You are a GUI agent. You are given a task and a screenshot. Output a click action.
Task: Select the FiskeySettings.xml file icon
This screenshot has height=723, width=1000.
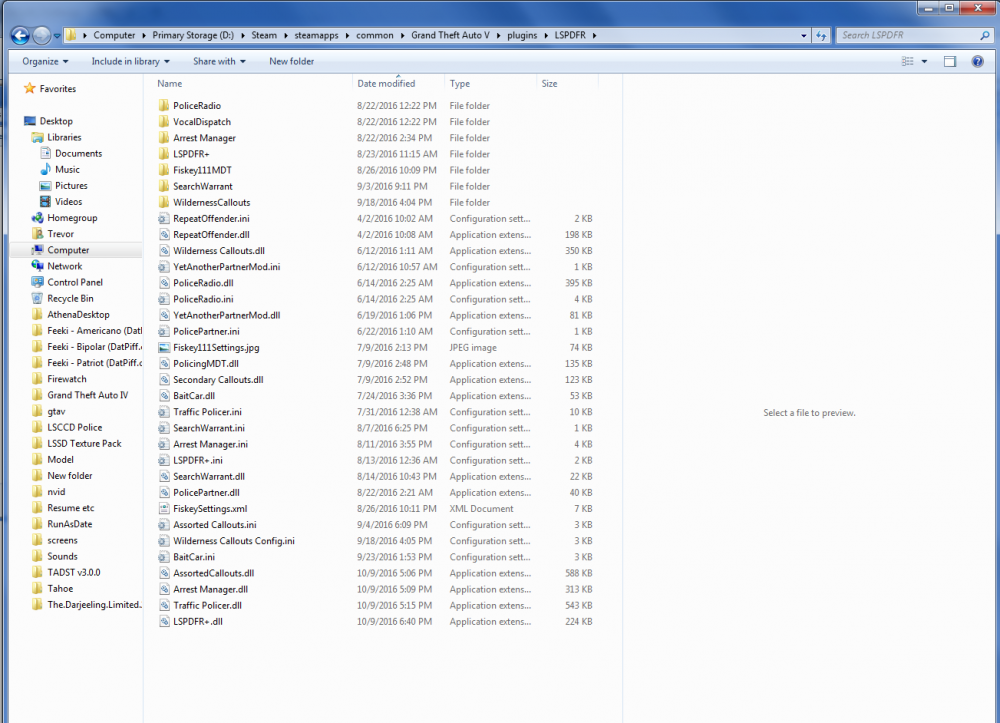point(164,509)
